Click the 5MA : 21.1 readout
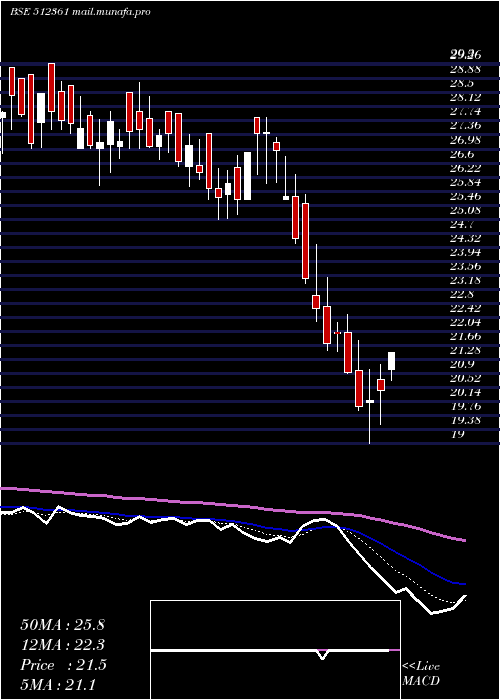 [58, 684]
